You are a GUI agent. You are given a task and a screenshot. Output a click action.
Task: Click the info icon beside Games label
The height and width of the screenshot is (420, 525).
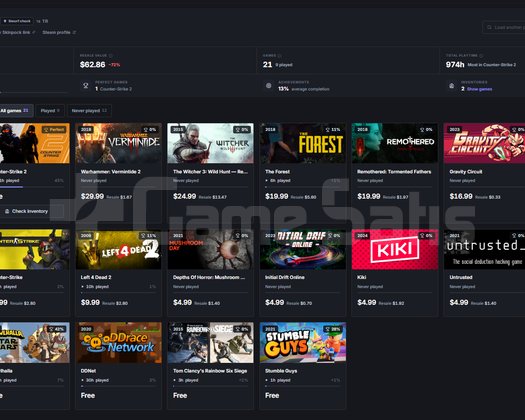click(x=280, y=56)
